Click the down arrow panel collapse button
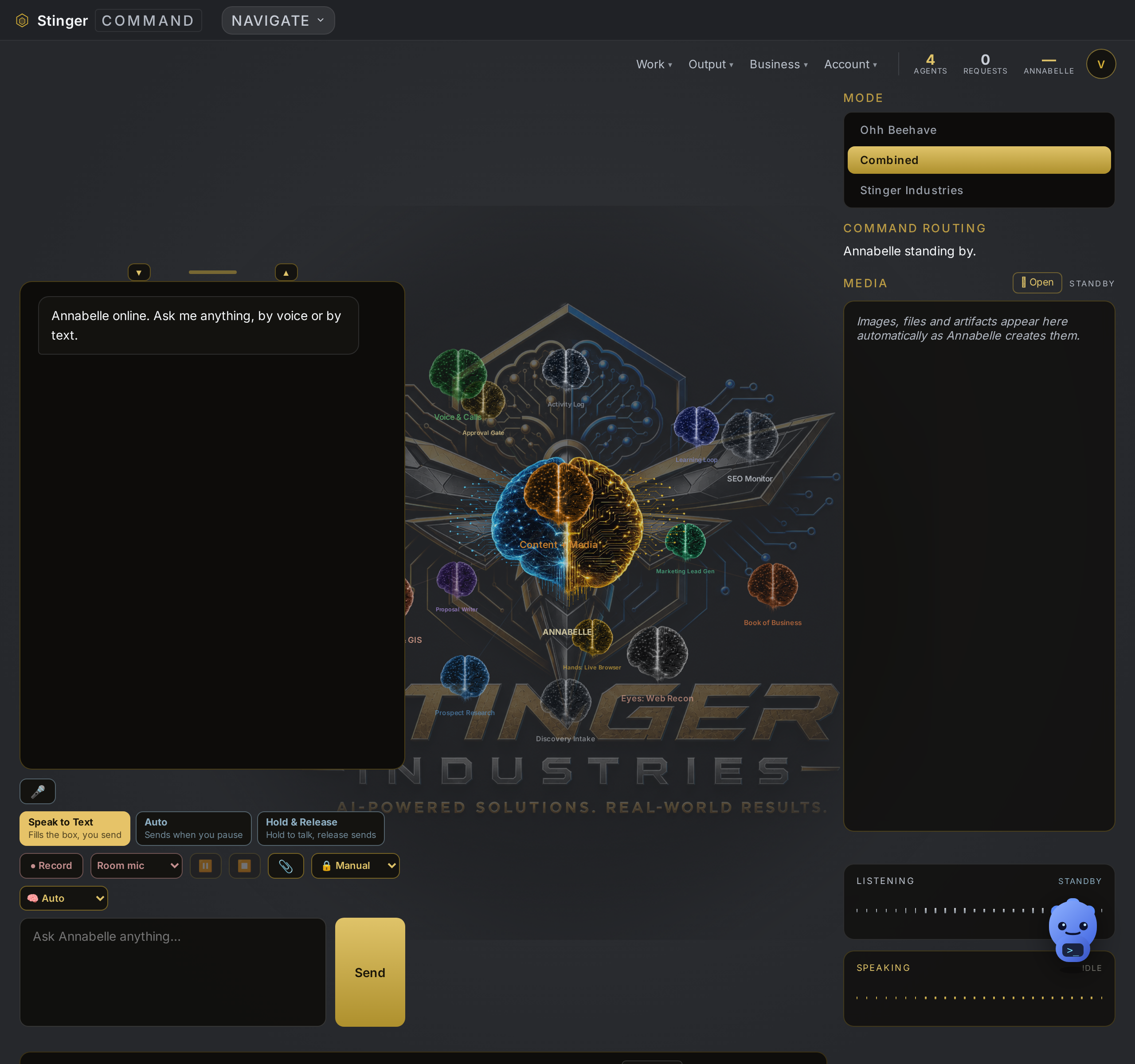 point(139,272)
